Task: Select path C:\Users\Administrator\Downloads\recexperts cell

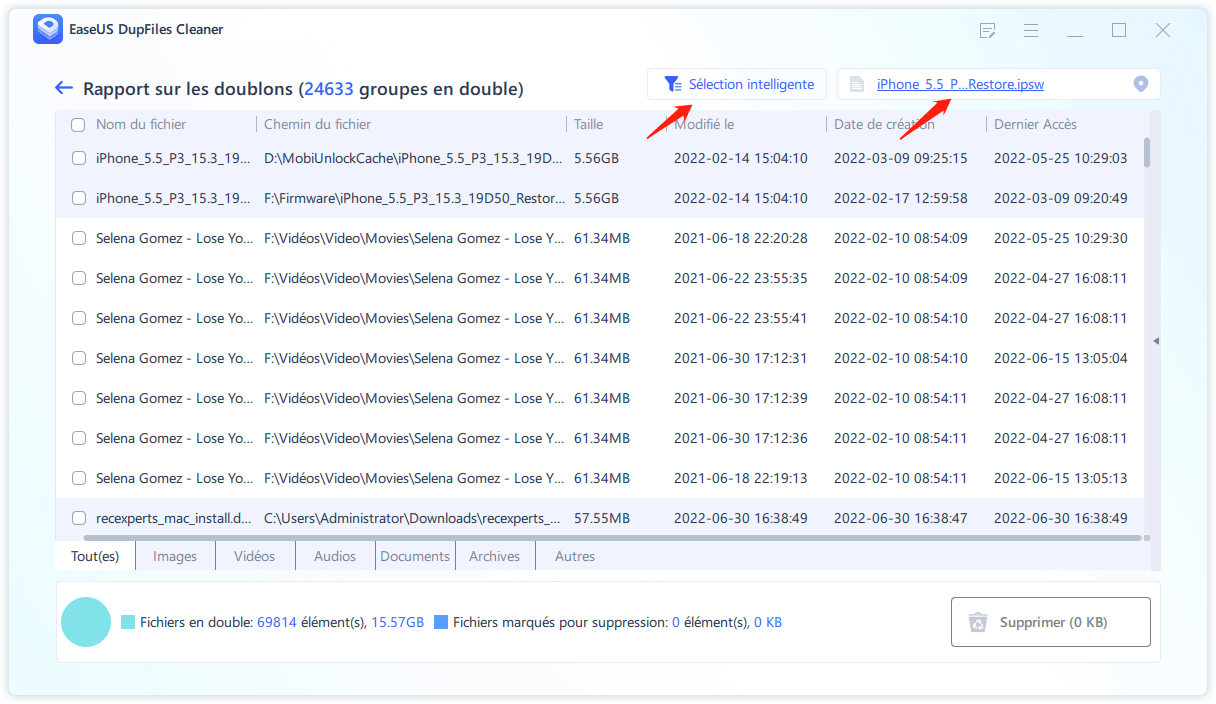Action: click(x=414, y=518)
